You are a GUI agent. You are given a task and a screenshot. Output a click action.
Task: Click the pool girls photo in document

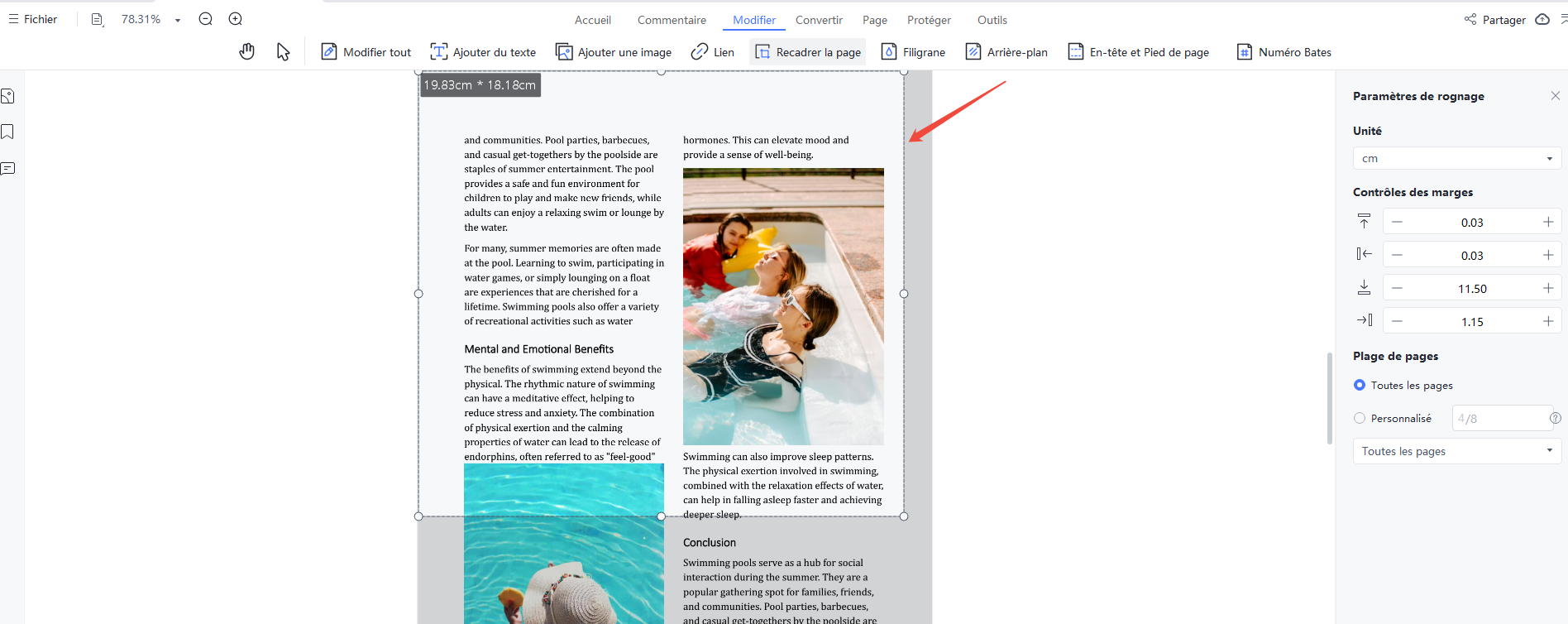(x=783, y=306)
